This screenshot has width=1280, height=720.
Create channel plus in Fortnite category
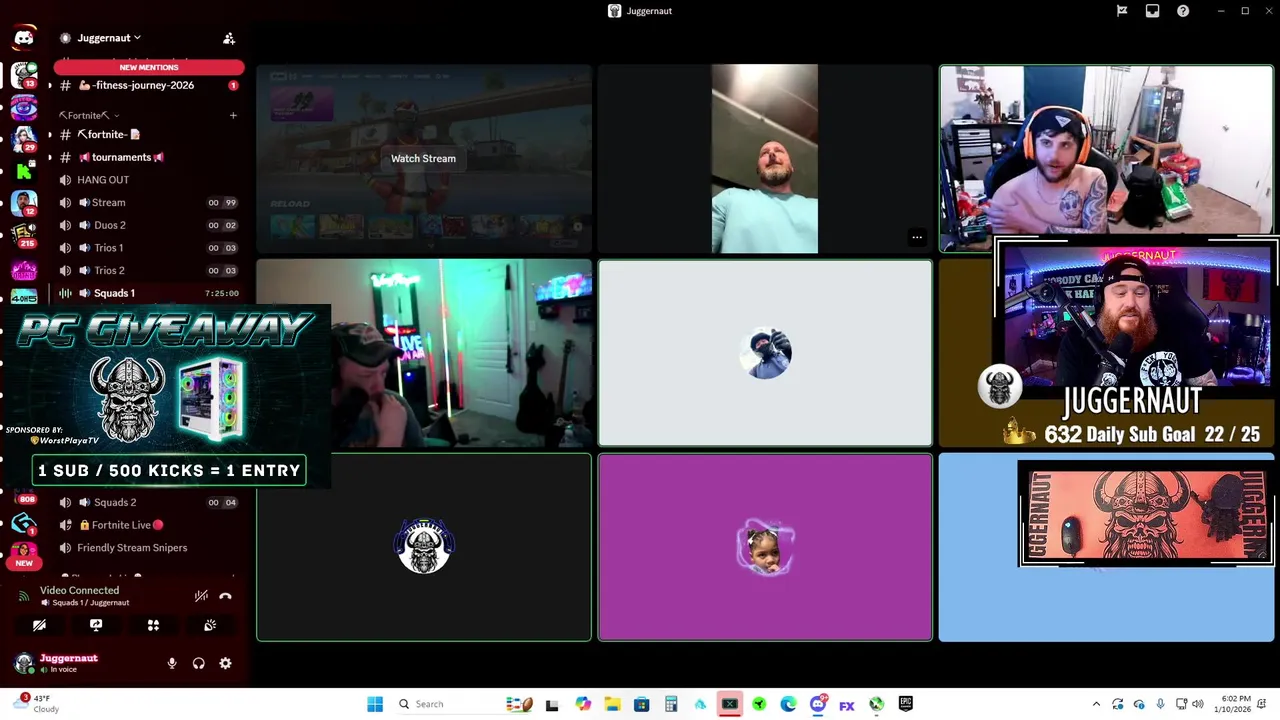(233, 115)
